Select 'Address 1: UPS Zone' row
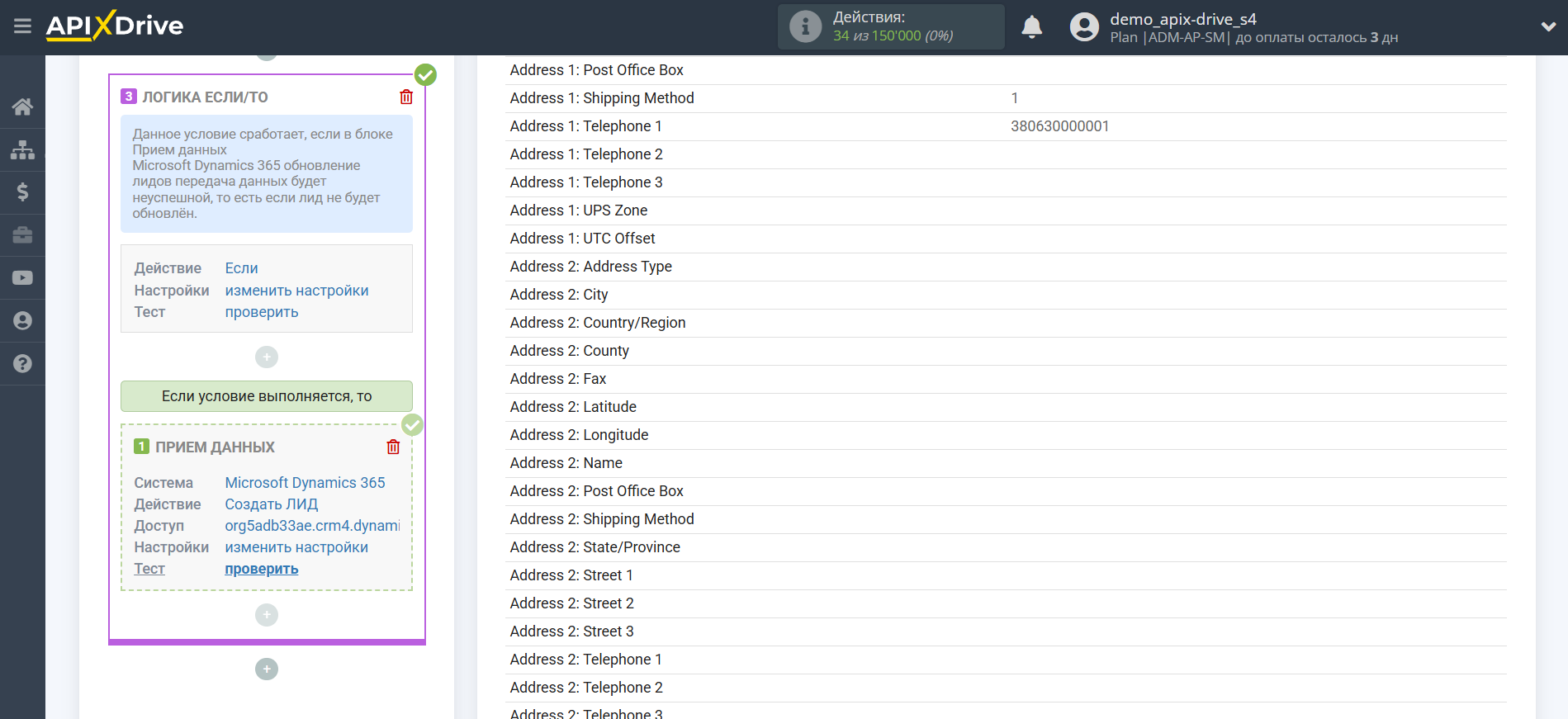The image size is (1568, 719). [x=1006, y=210]
